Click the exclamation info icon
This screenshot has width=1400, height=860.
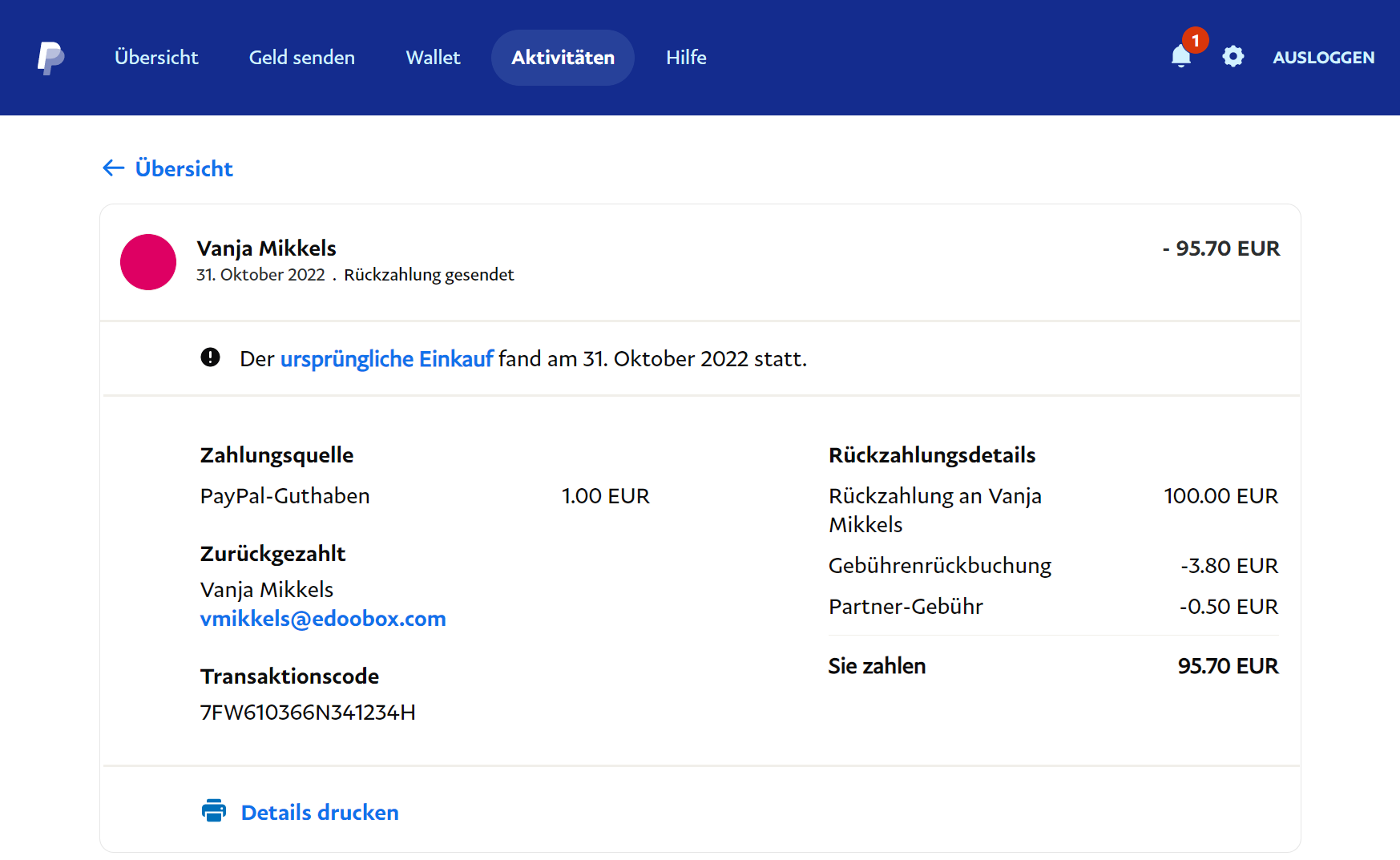click(x=210, y=357)
